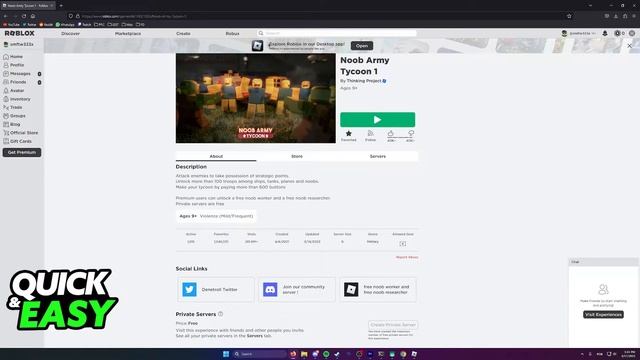Click the Windows taskbar search box
640x360 pixels.
259,354
